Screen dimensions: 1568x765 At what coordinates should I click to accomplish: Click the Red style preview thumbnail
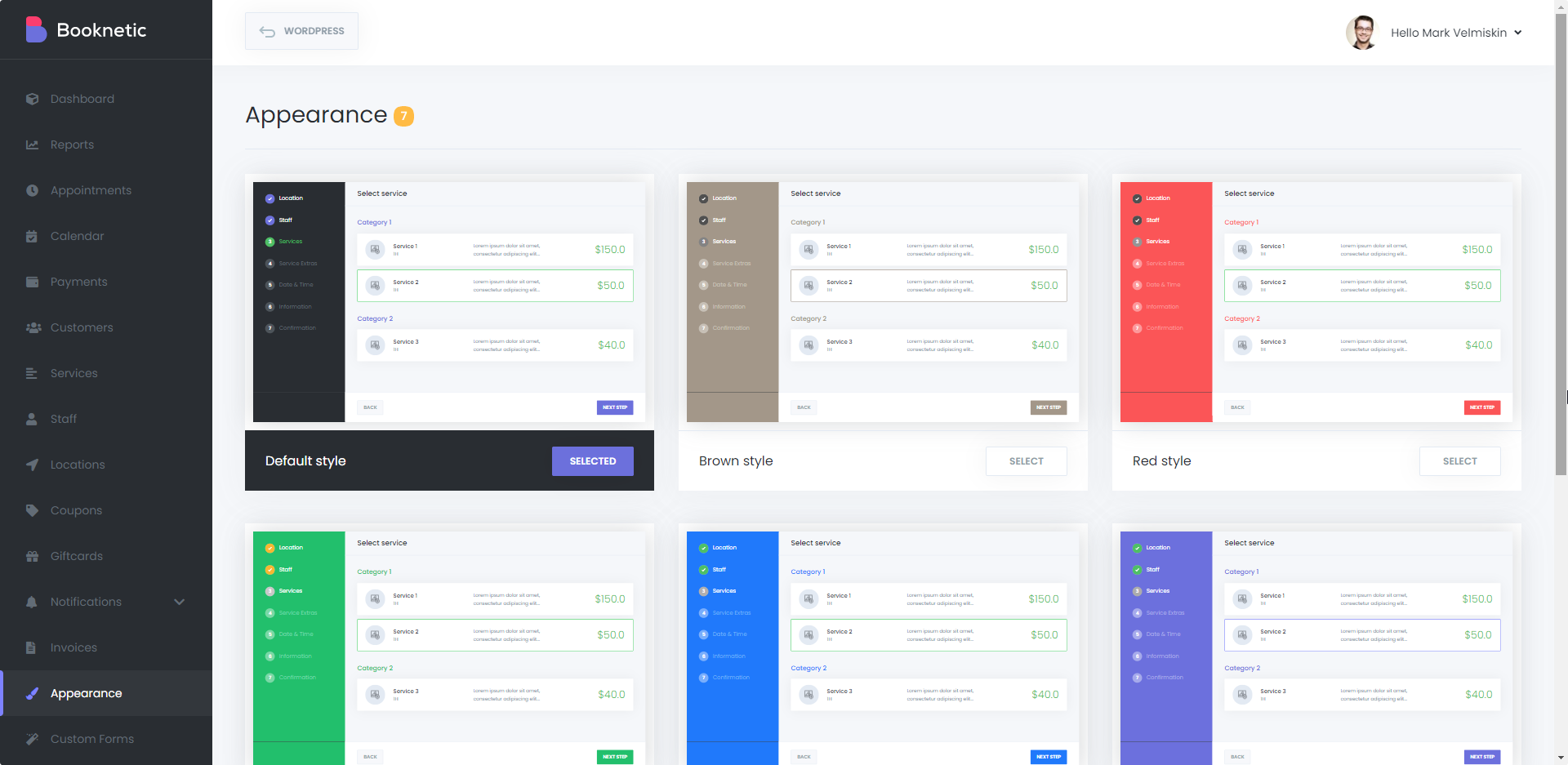coord(1316,302)
